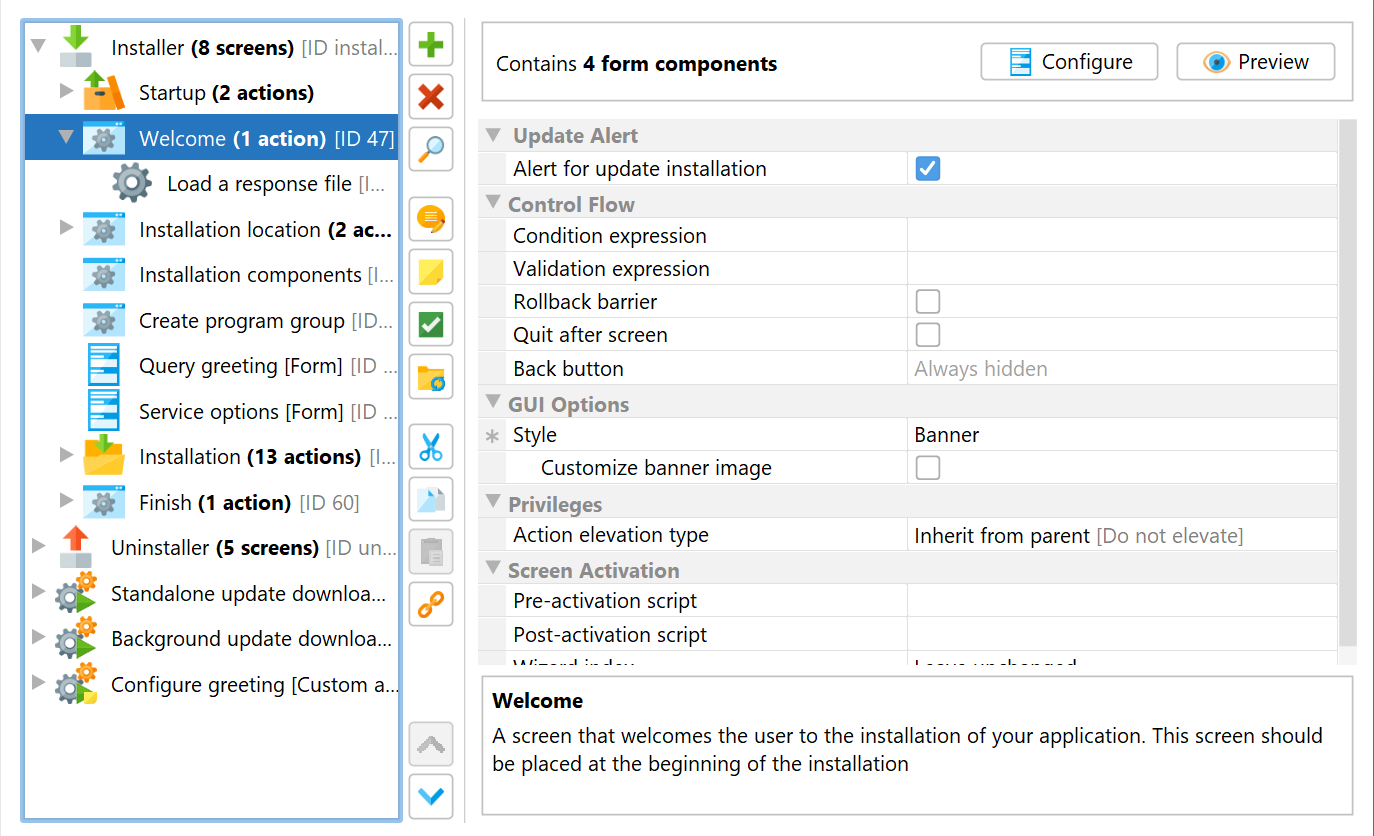Click the Query greeting form icon

point(104,365)
